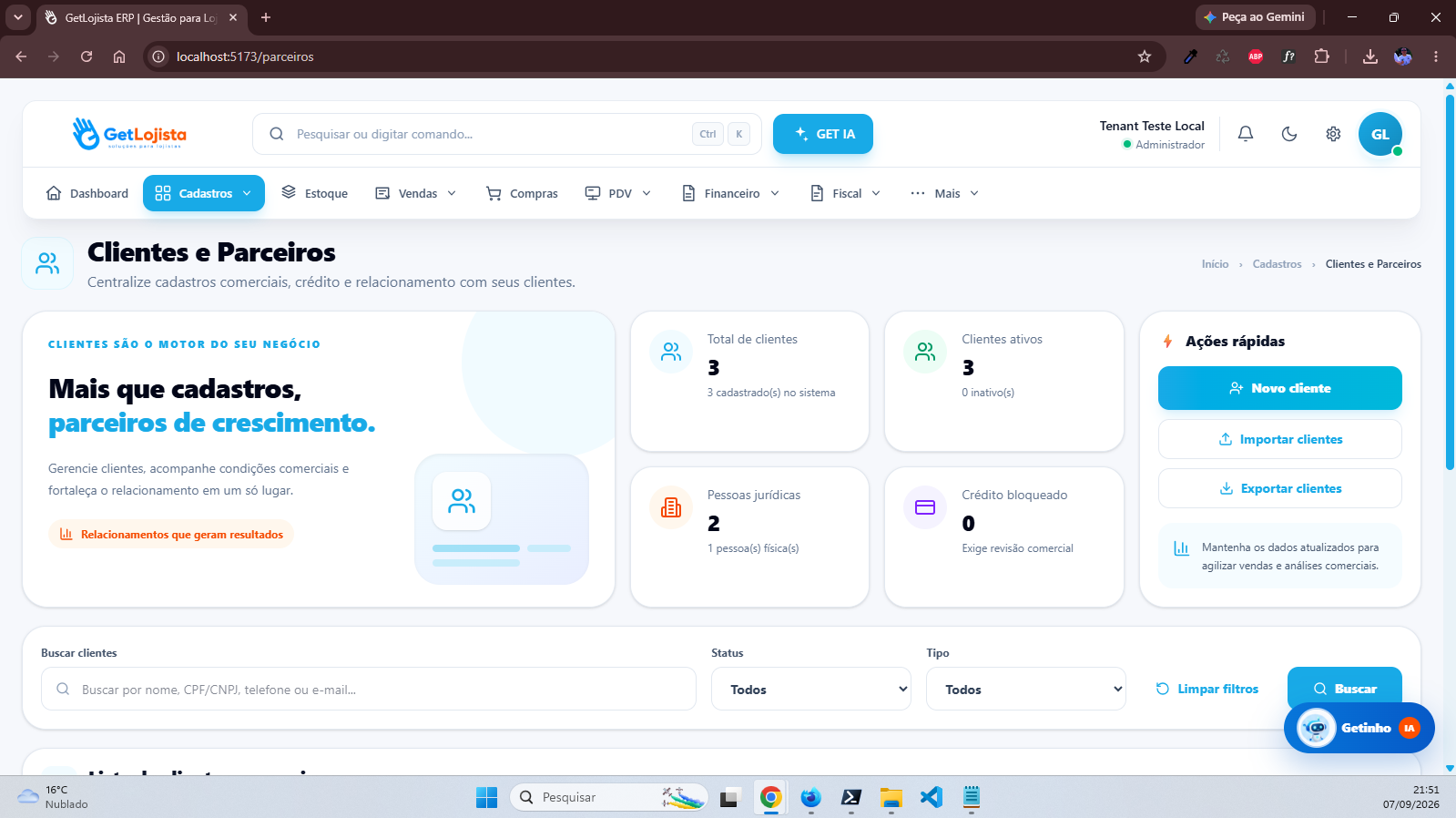
Task: Reload the page in the browser
Action: click(87, 56)
